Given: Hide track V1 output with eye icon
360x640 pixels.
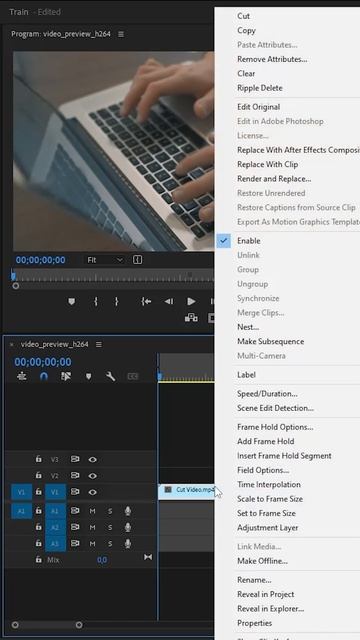Looking at the screenshot, I should tap(93, 492).
